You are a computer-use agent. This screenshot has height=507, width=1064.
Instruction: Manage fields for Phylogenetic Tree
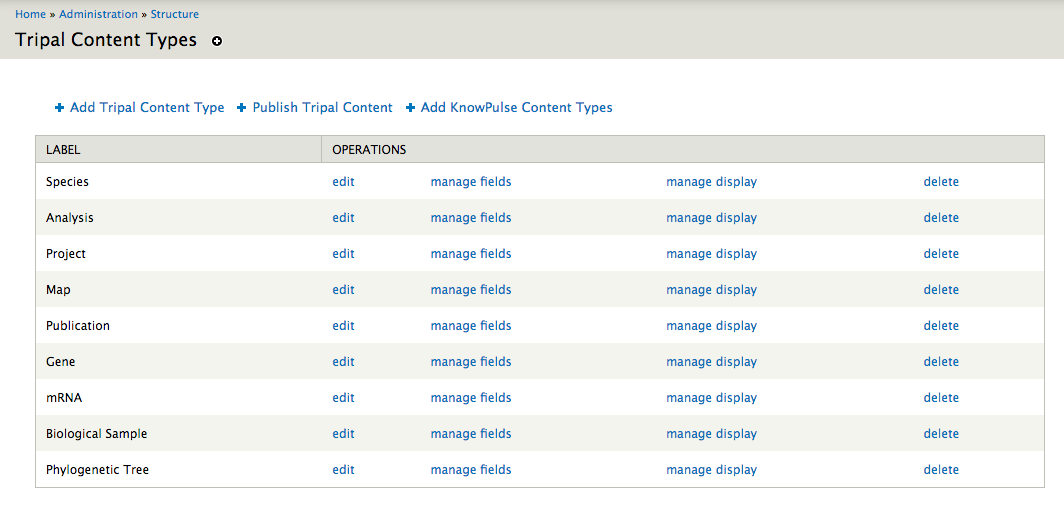(x=471, y=470)
